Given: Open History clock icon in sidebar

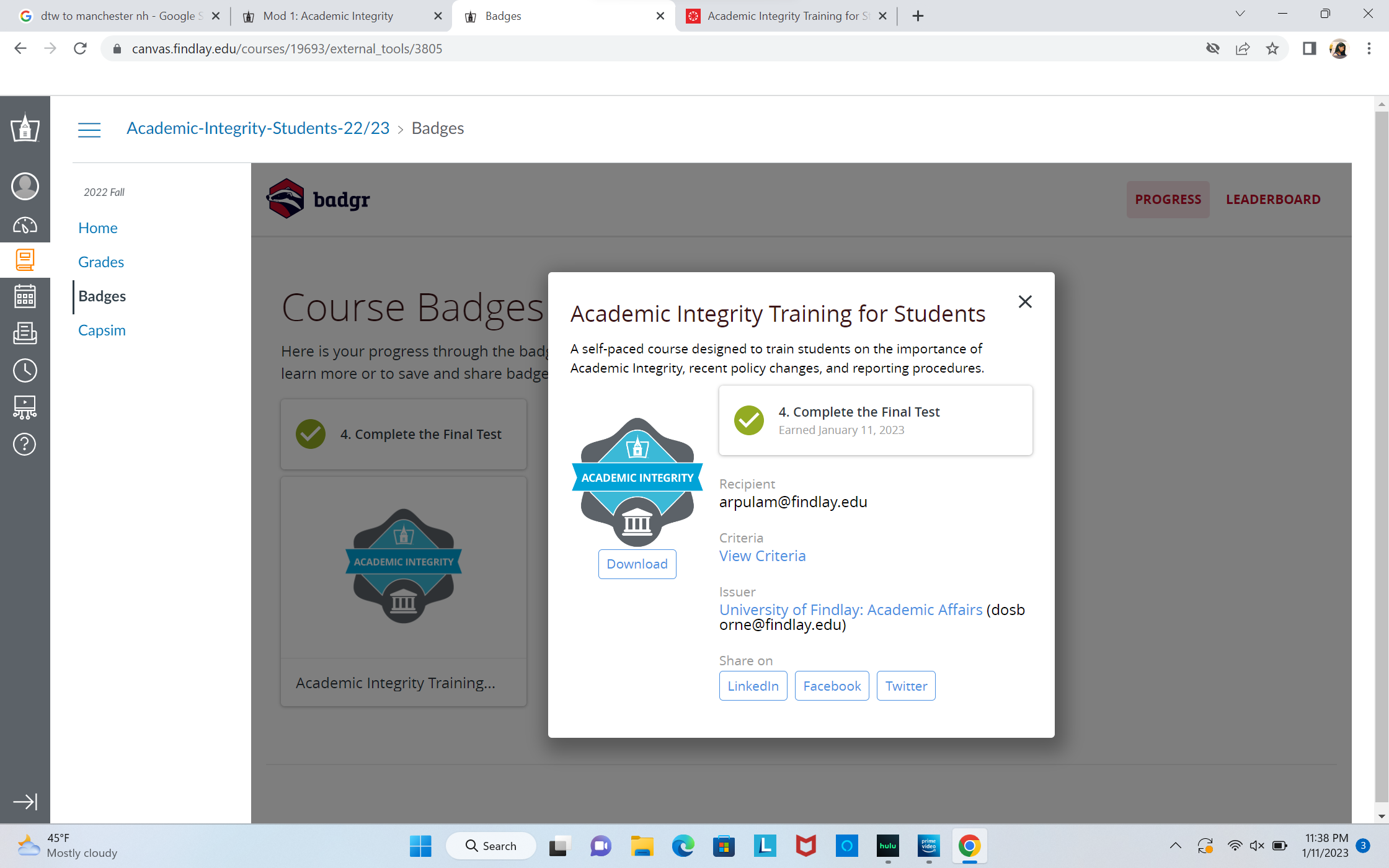Looking at the screenshot, I should point(25,370).
